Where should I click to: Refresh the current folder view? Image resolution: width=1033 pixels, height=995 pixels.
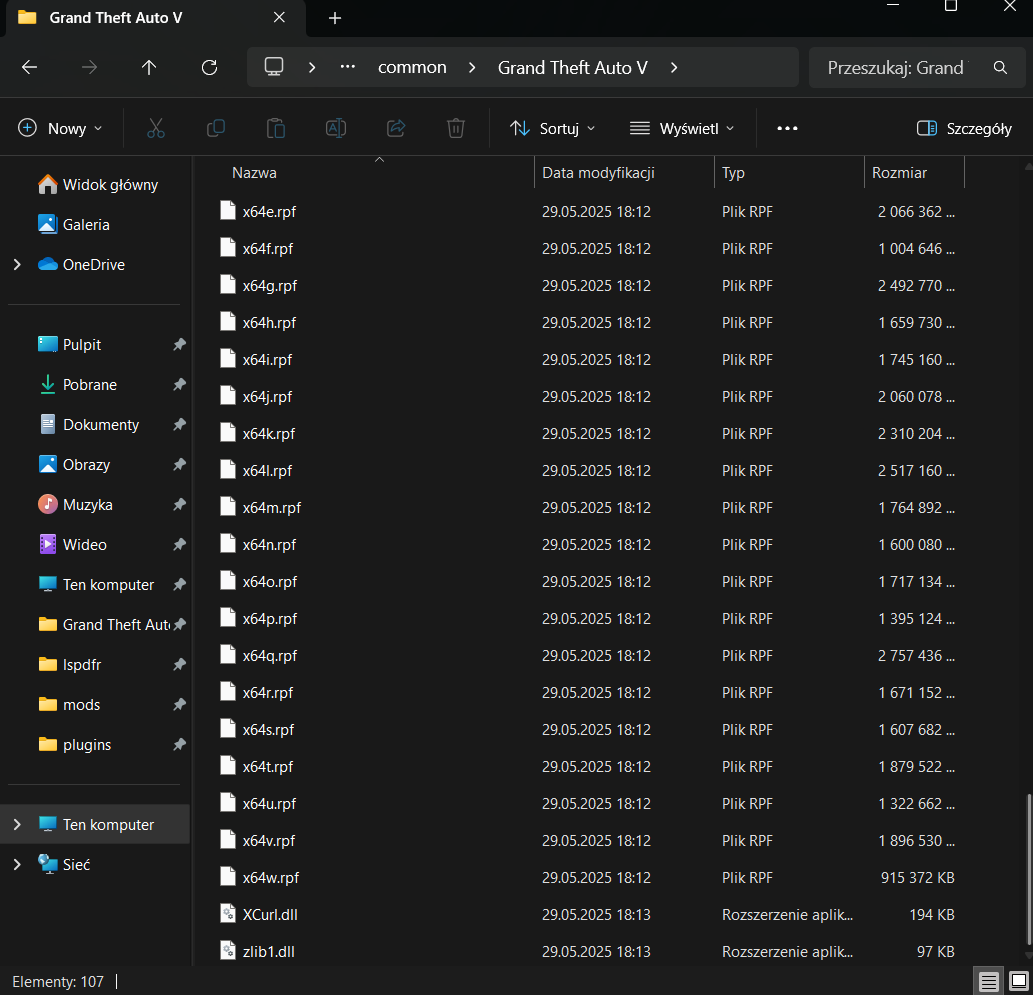tap(209, 68)
